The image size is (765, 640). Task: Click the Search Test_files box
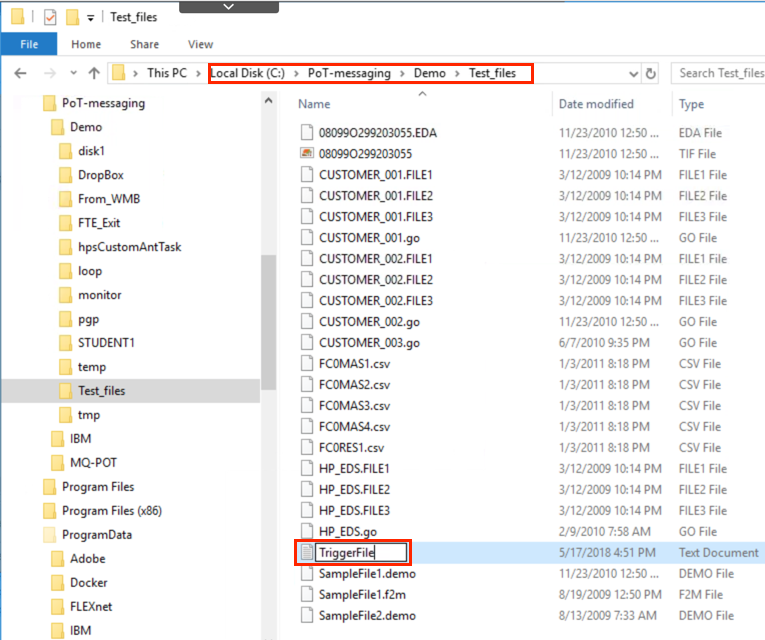(x=718, y=73)
